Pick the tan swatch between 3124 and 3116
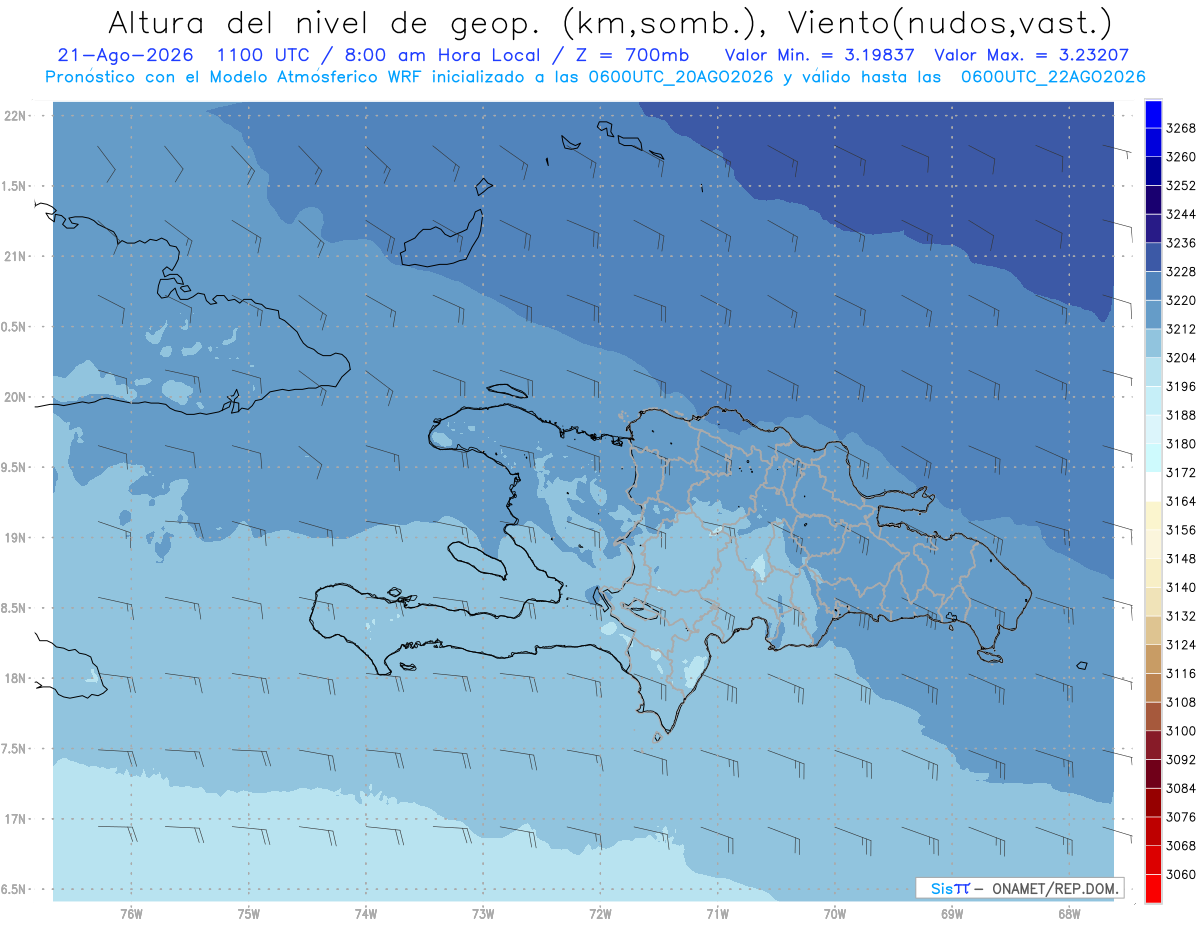1200x927 pixels. click(1152, 659)
